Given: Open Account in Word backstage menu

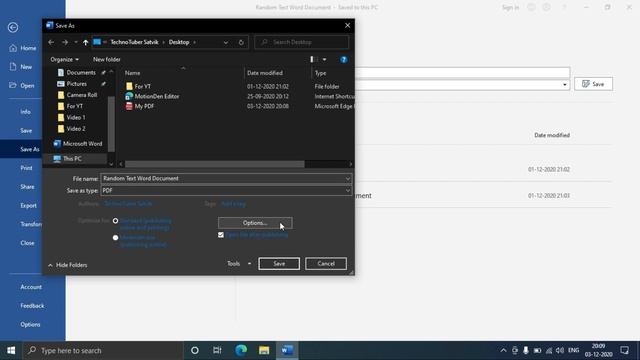Looking at the screenshot, I should coord(31,287).
